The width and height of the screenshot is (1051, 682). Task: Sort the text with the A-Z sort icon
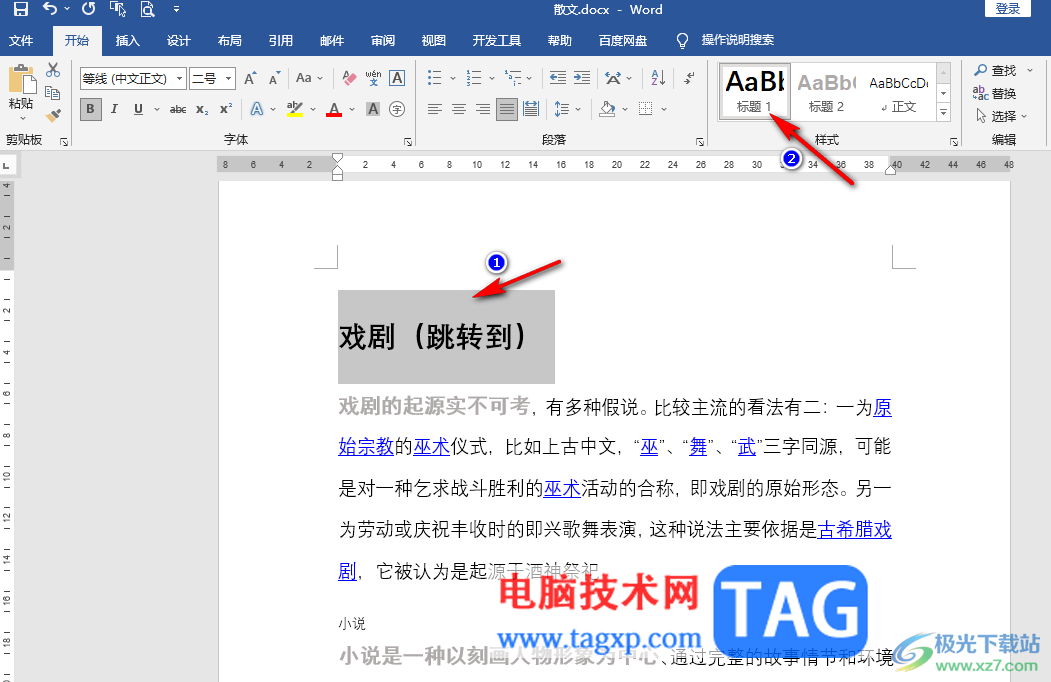point(658,78)
